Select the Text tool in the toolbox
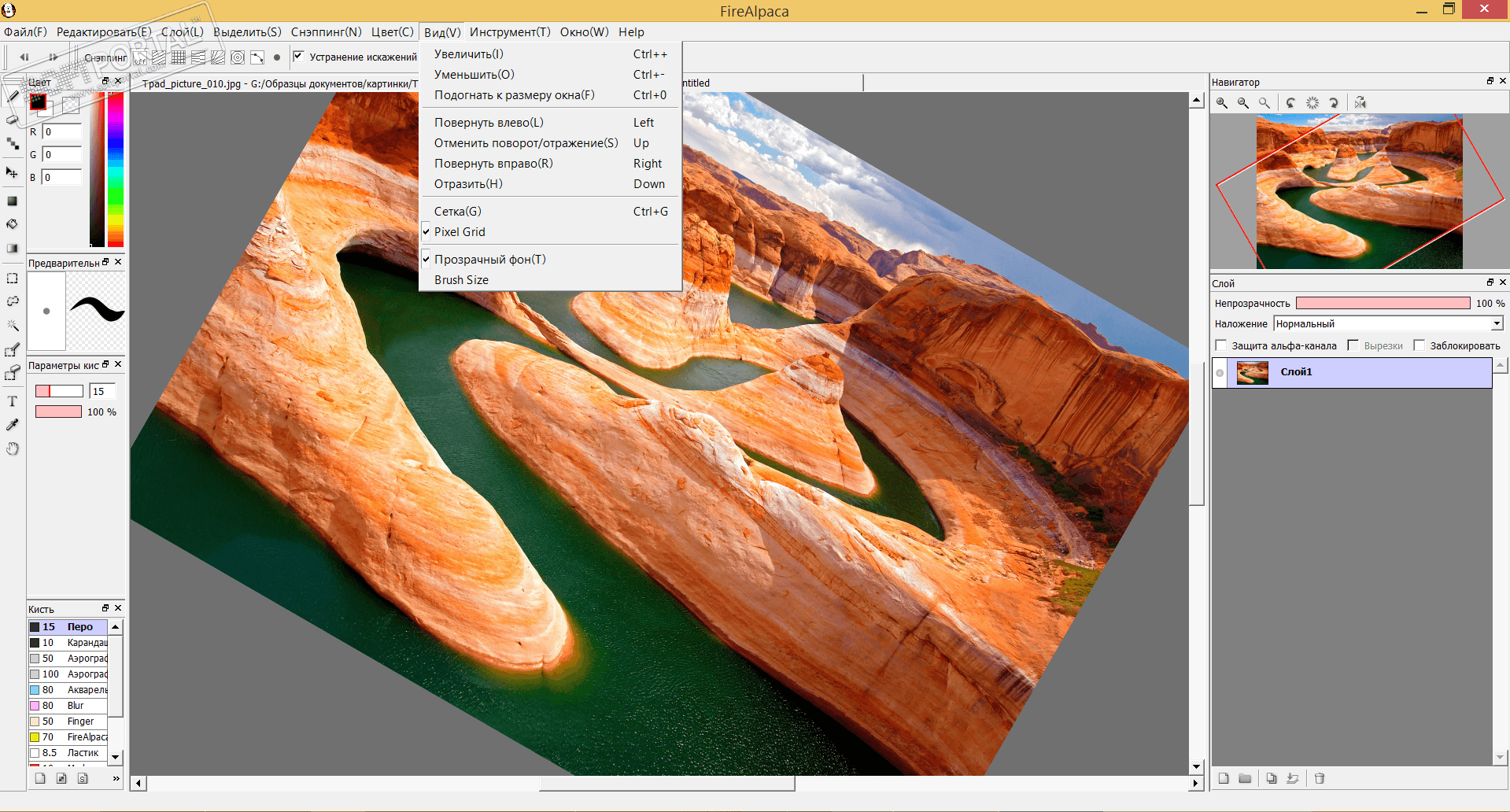This screenshot has width=1510, height=812. [x=13, y=401]
